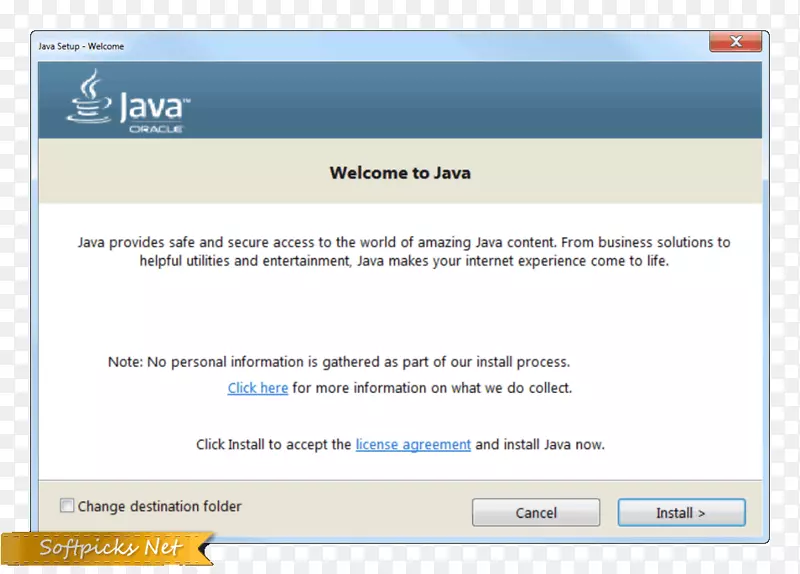Click the Java wordmark in the banner
Screen dimensions: 800x574
tap(153, 107)
